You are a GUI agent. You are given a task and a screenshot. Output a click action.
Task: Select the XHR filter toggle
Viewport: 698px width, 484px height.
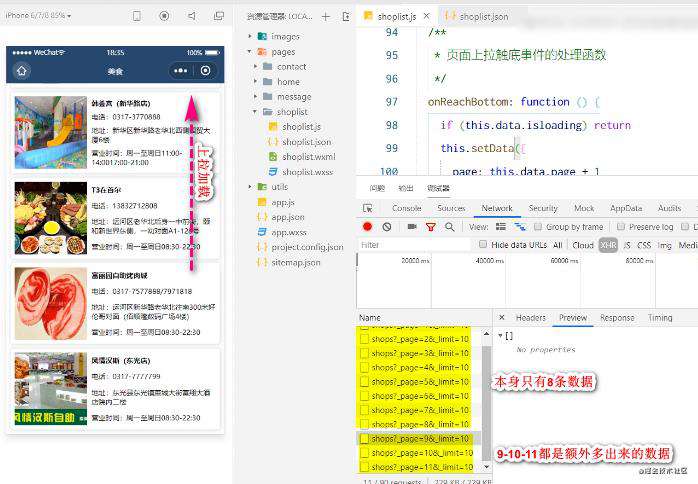(x=608, y=245)
